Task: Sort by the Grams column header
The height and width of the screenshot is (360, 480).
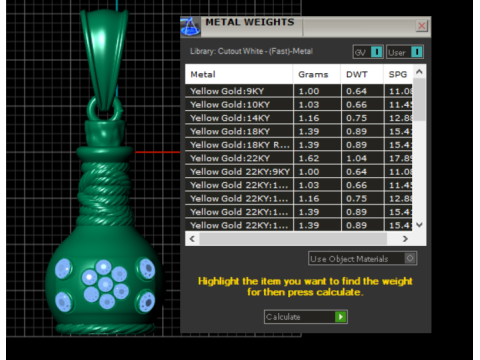Action: [x=317, y=74]
